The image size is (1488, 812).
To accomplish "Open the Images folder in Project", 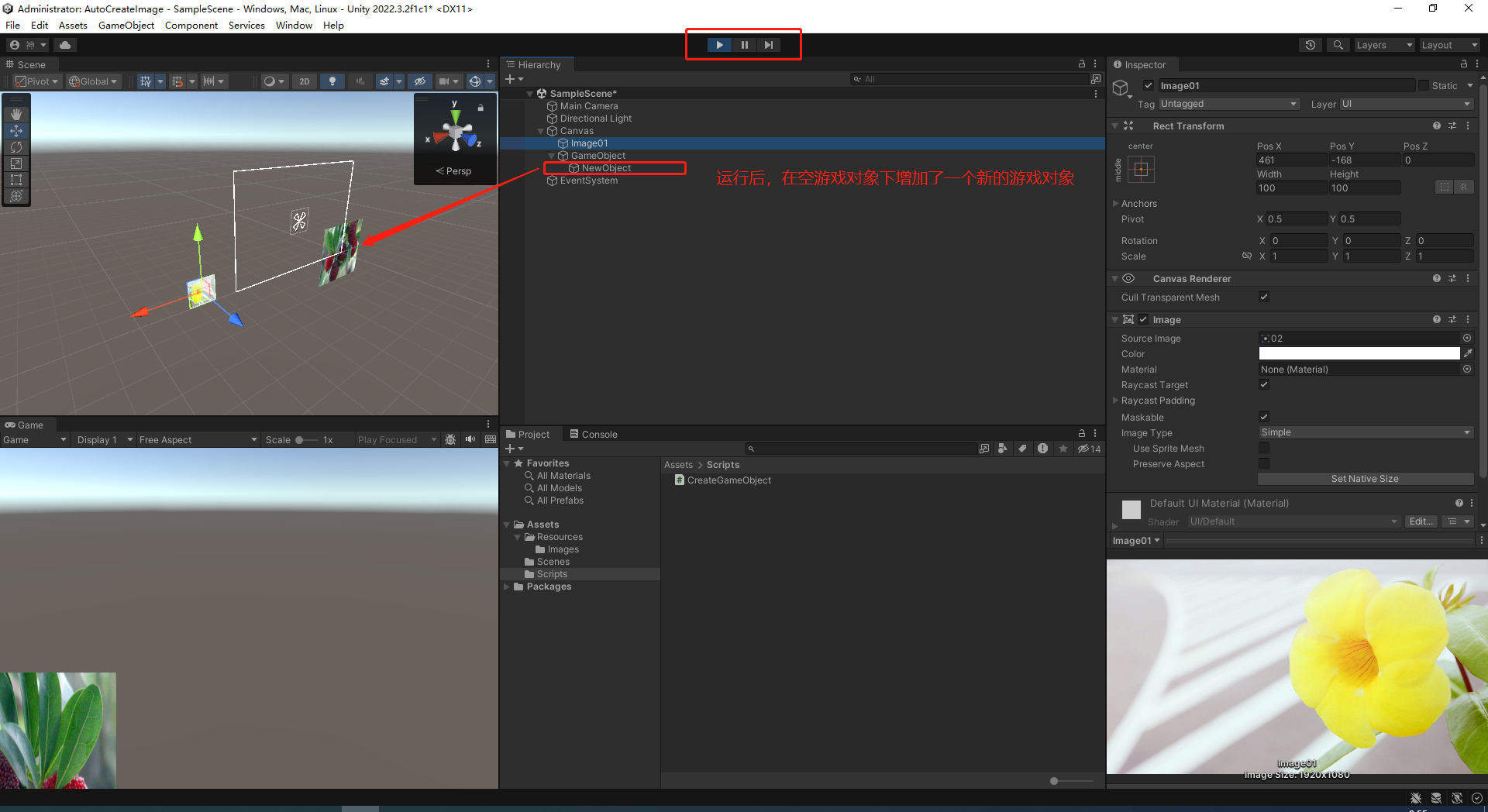I will click(563, 549).
